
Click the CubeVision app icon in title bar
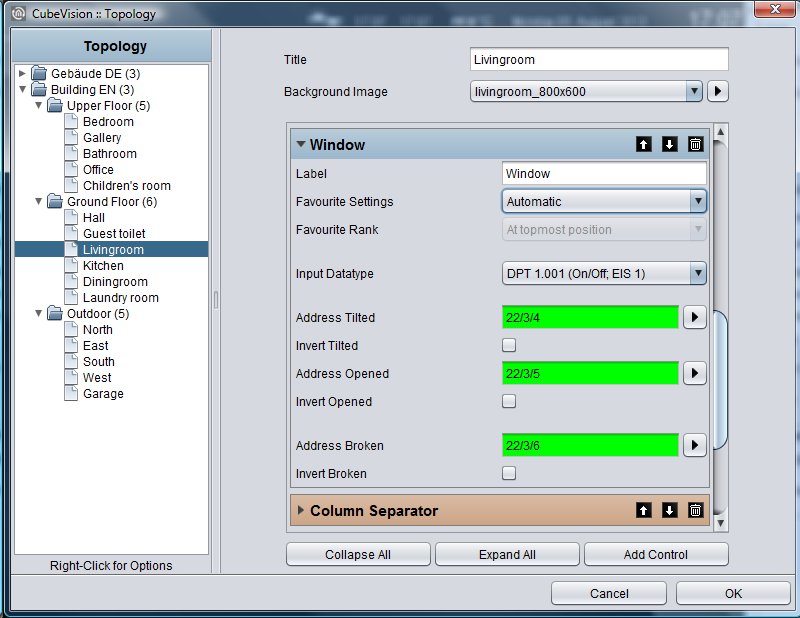point(18,13)
